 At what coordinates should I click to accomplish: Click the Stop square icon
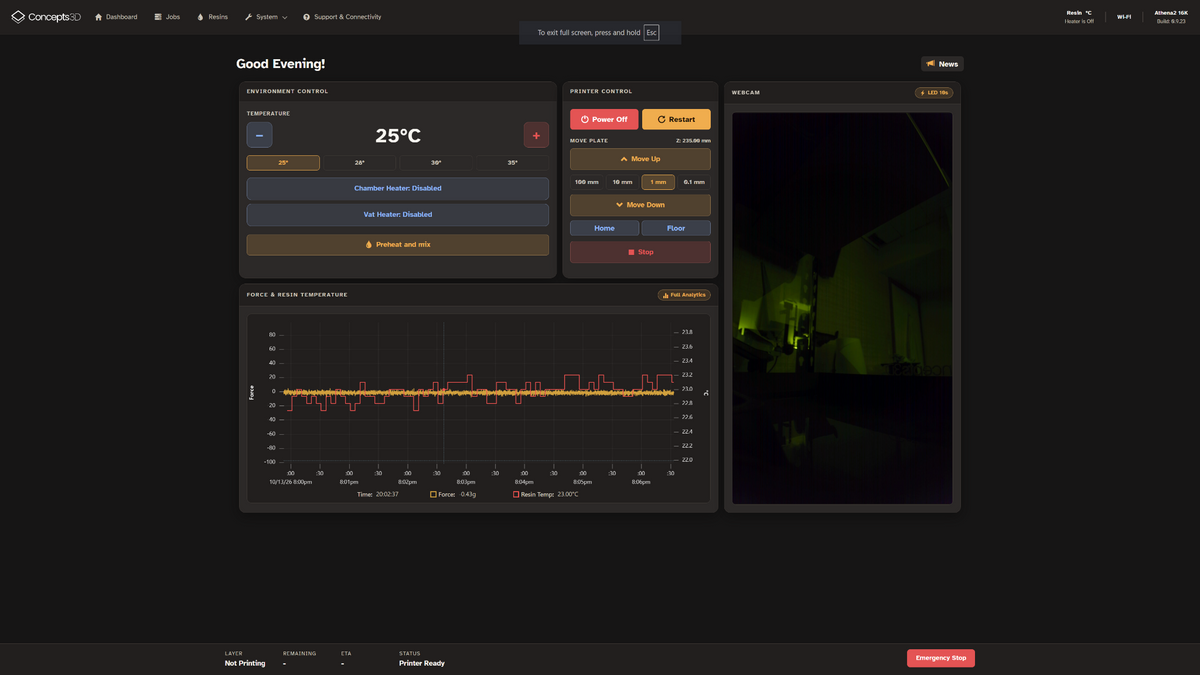click(631, 252)
